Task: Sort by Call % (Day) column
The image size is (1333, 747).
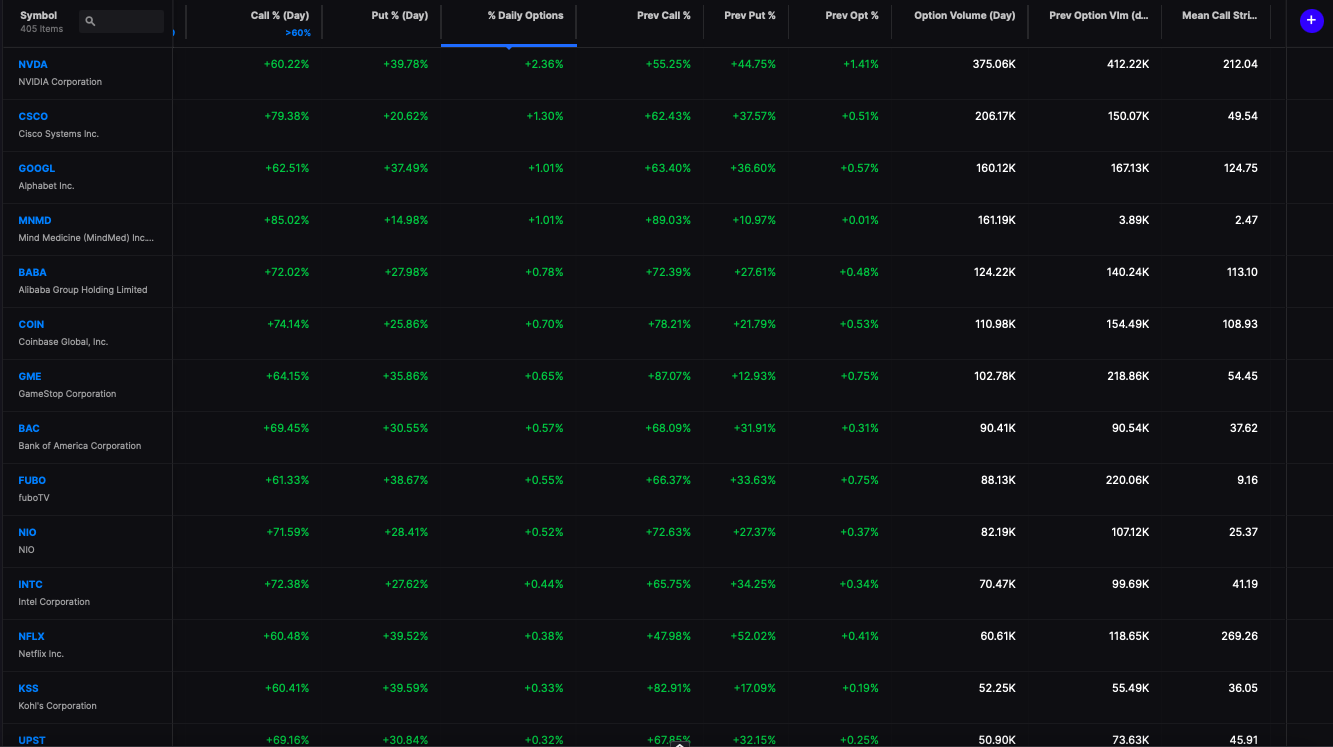Action: pos(279,16)
